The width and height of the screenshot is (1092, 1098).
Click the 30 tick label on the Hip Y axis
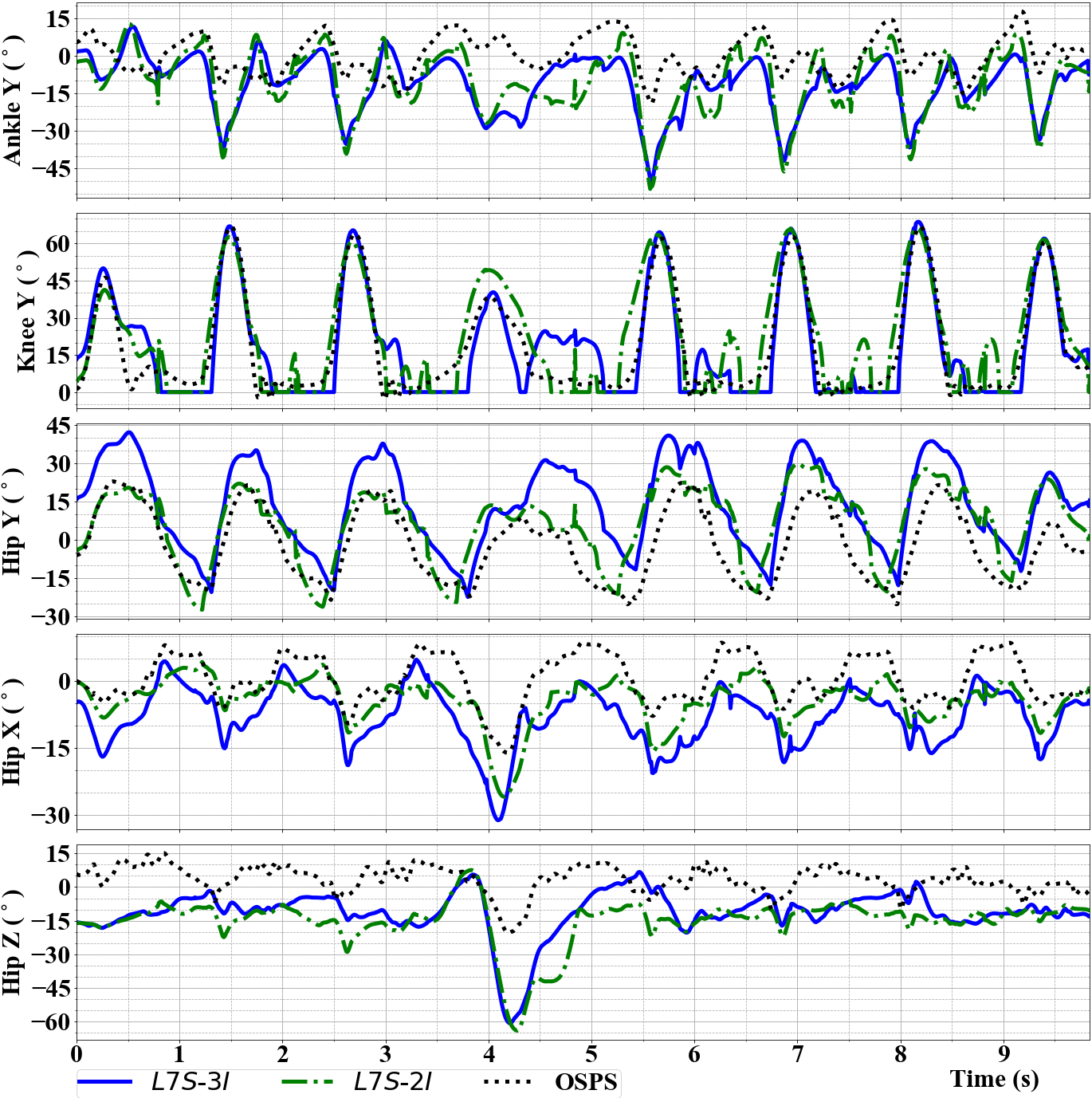tap(58, 464)
